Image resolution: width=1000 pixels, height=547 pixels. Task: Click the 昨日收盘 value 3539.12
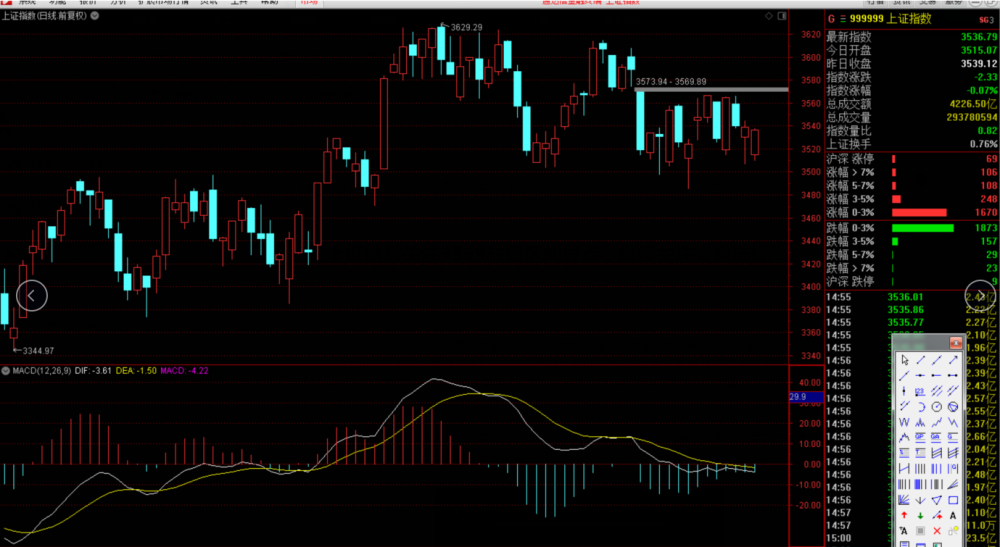click(x=978, y=64)
